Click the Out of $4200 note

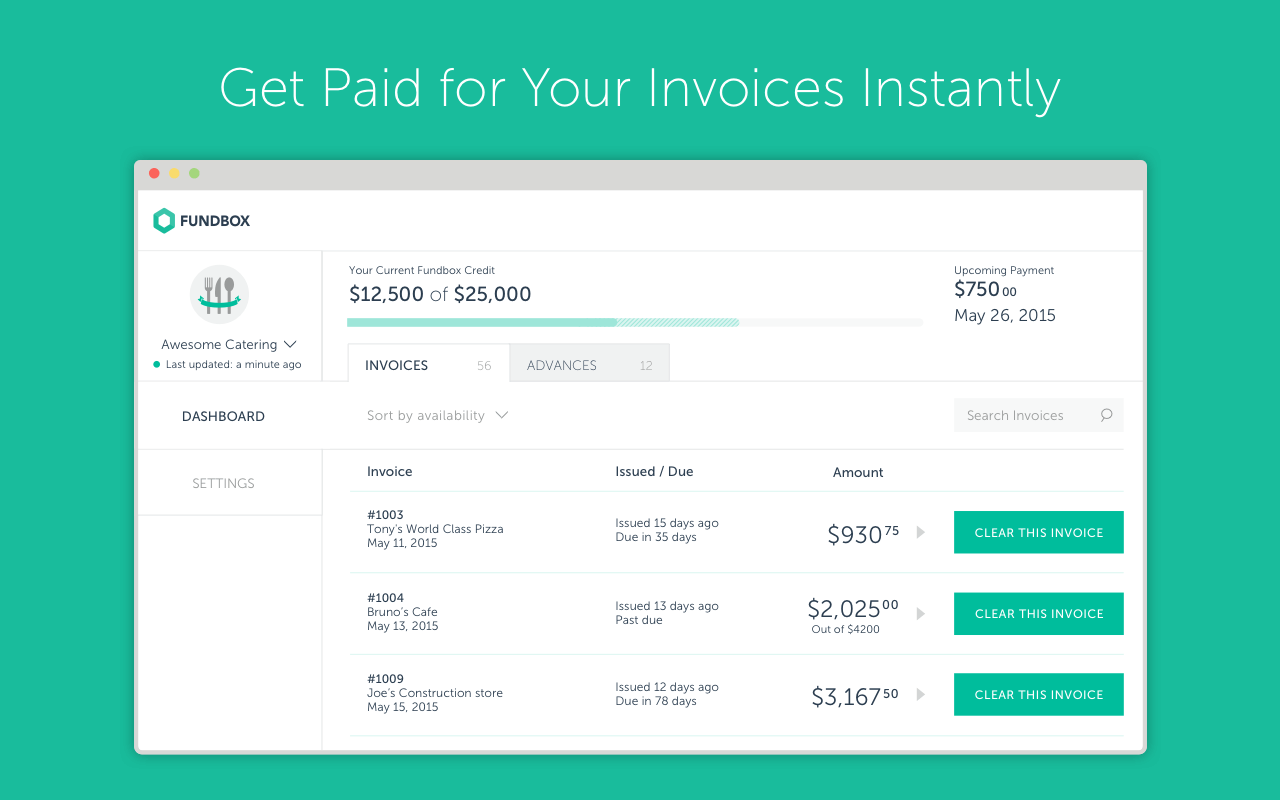pyautogui.click(x=845, y=629)
